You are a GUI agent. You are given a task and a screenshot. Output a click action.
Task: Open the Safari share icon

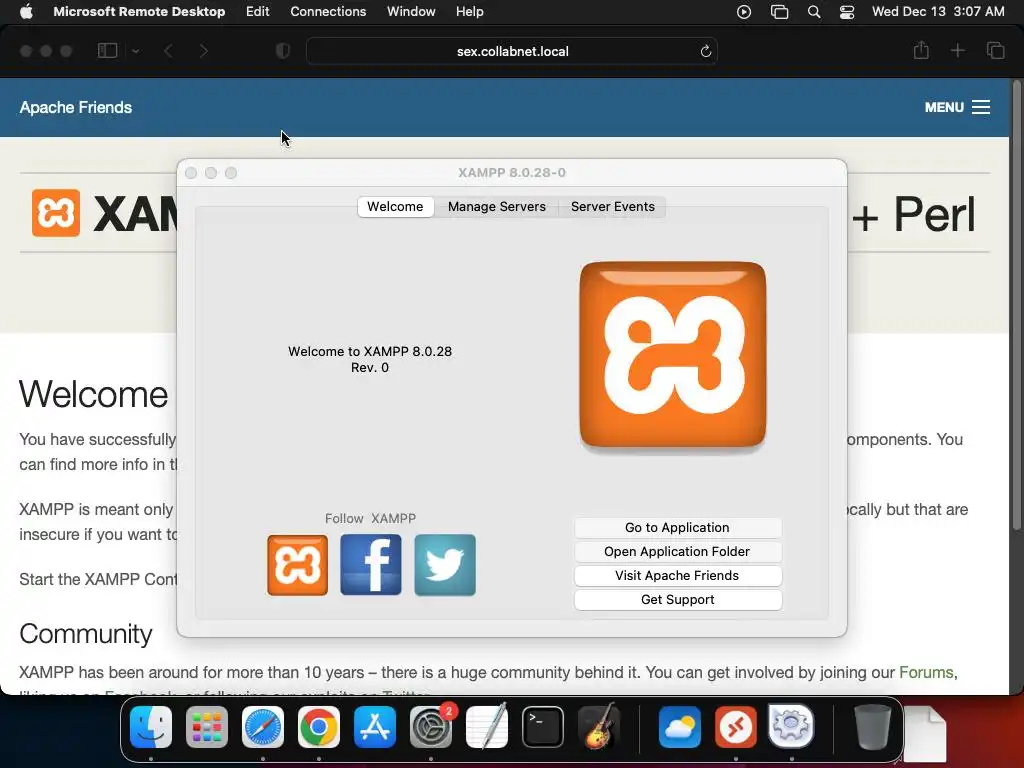pyautogui.click(x=921, y=50)
